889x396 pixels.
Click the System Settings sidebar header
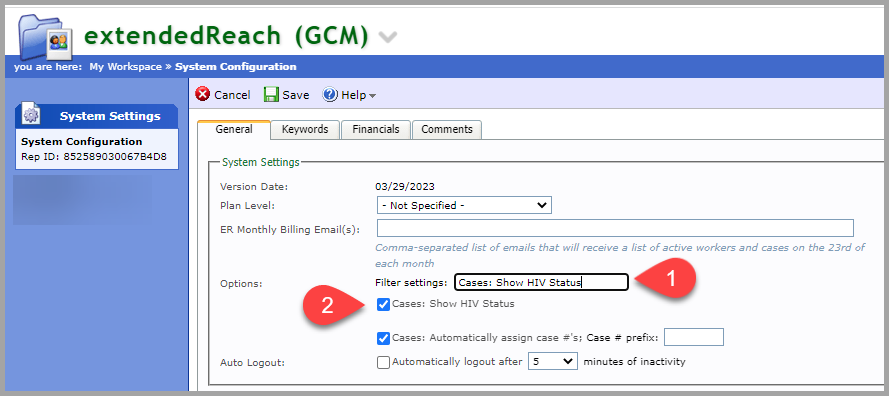pyautogui.click(x=97, y=116)
